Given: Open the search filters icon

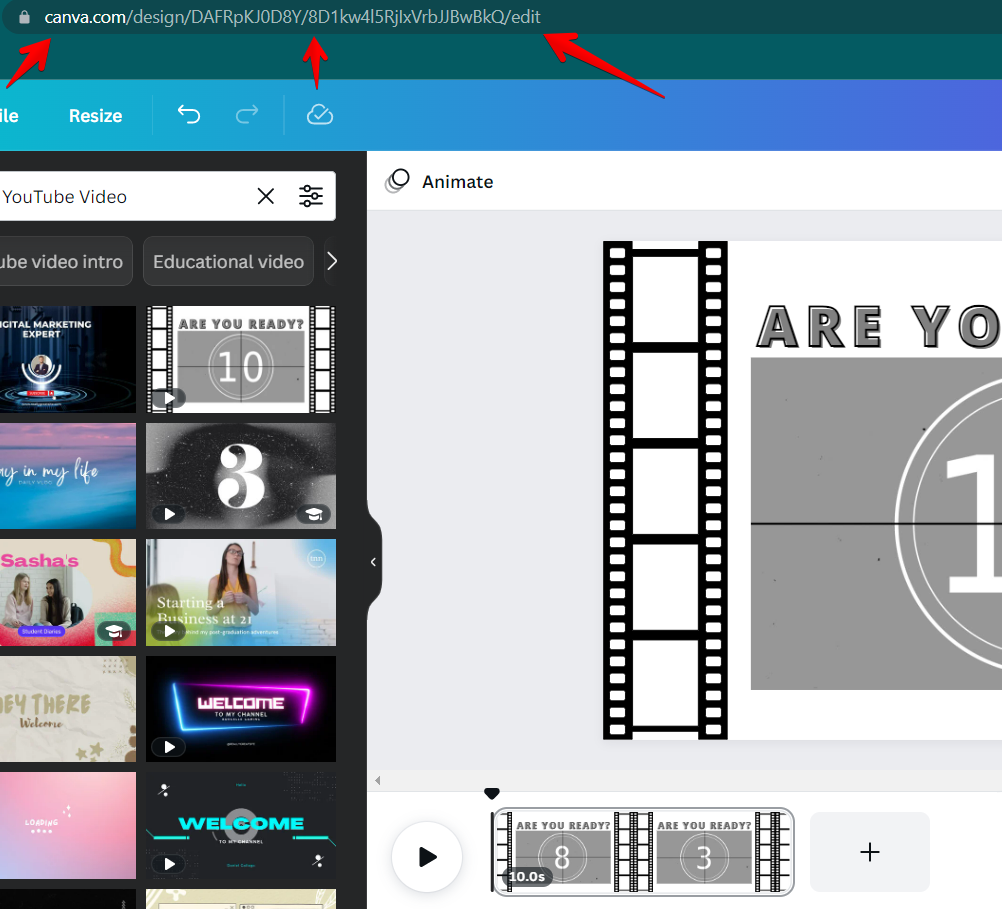Looking at the screenshot, I should click(x=311, y=196).
